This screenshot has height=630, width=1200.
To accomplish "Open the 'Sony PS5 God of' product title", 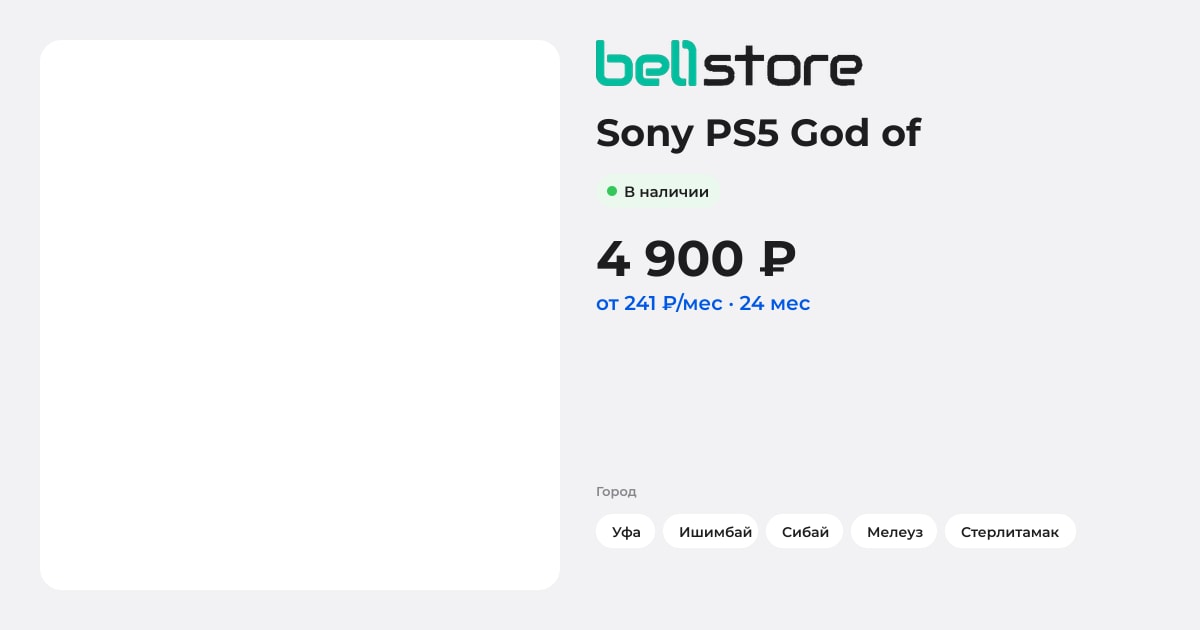I will (758, 133).
